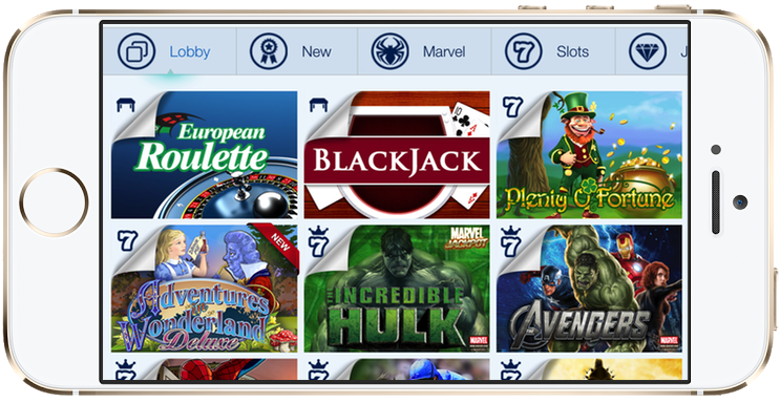The width and height of the screenshot is (780, 403).
Task: Click table icon above BlackJack tile
Action: tap(318, 105)
